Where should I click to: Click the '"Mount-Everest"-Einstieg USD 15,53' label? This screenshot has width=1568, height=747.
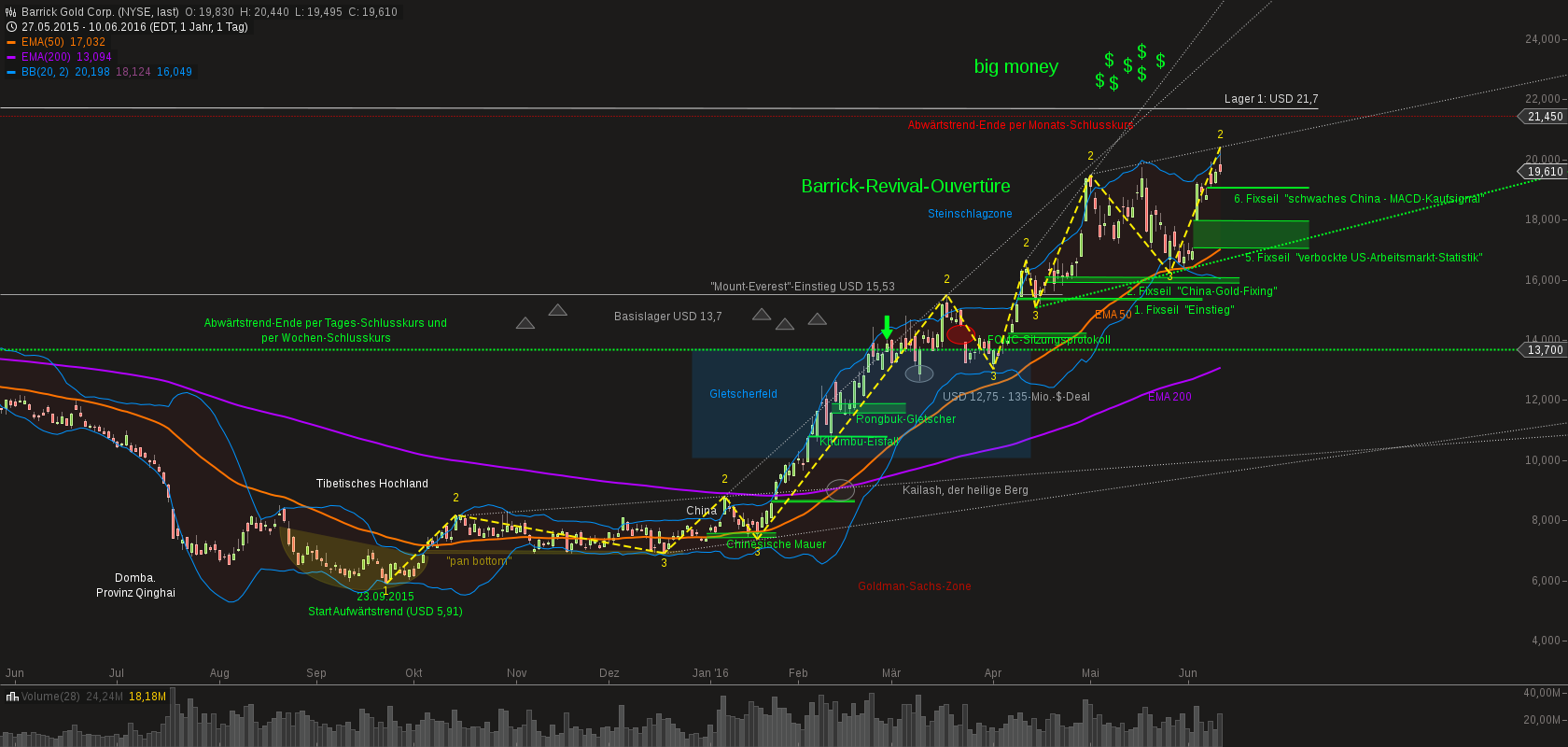pos(803,287)
